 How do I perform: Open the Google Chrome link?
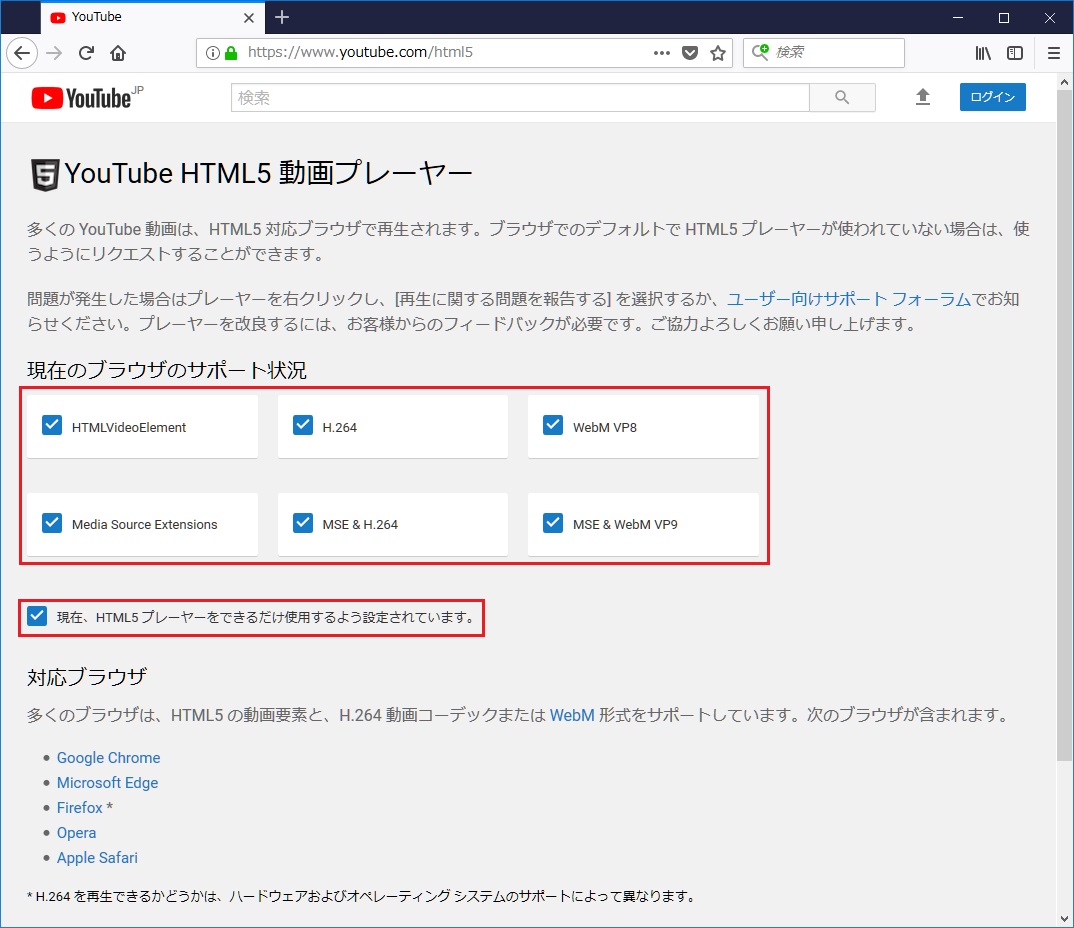click(x=108, y=758)
